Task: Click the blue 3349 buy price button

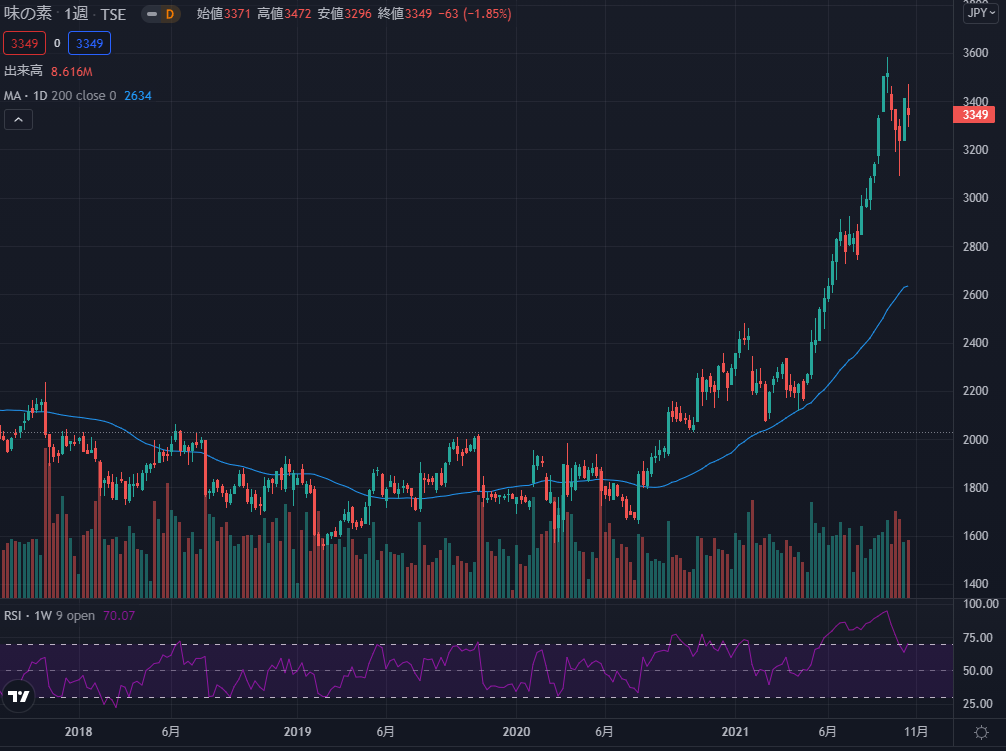Action: point(89,44)
